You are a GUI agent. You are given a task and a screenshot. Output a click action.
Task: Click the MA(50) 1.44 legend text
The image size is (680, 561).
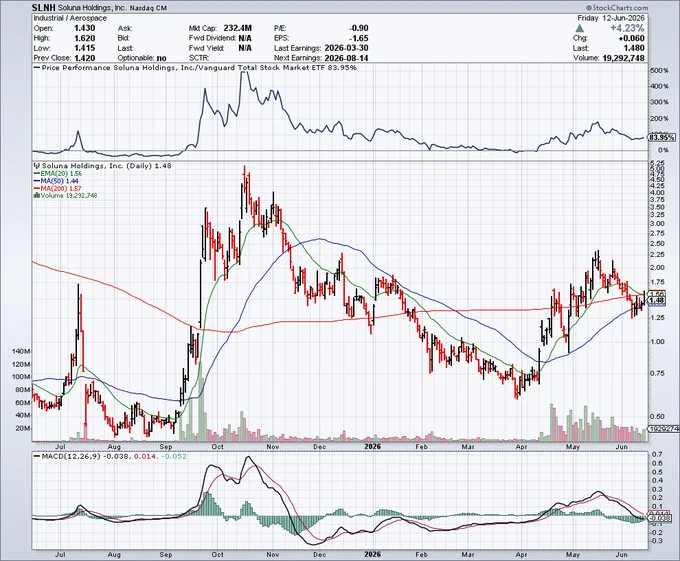tap(59, 181)
